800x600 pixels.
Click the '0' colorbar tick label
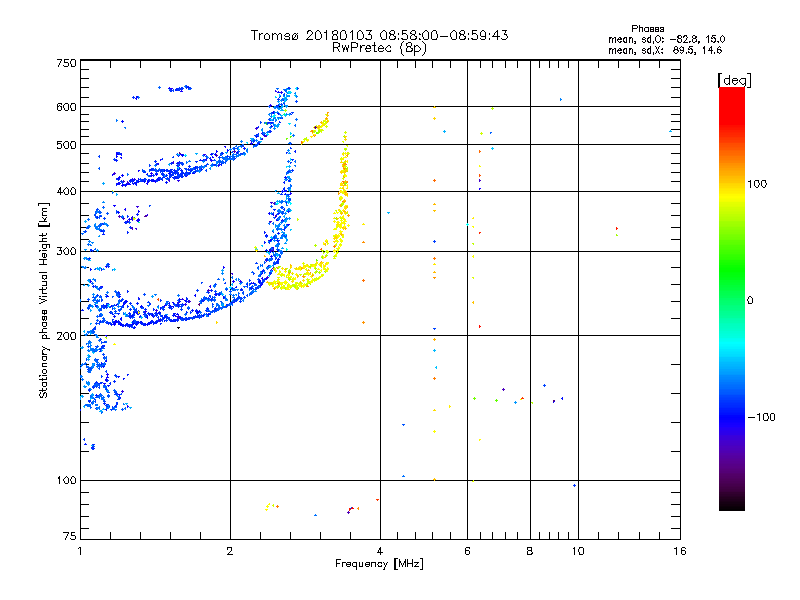point(750,300)
